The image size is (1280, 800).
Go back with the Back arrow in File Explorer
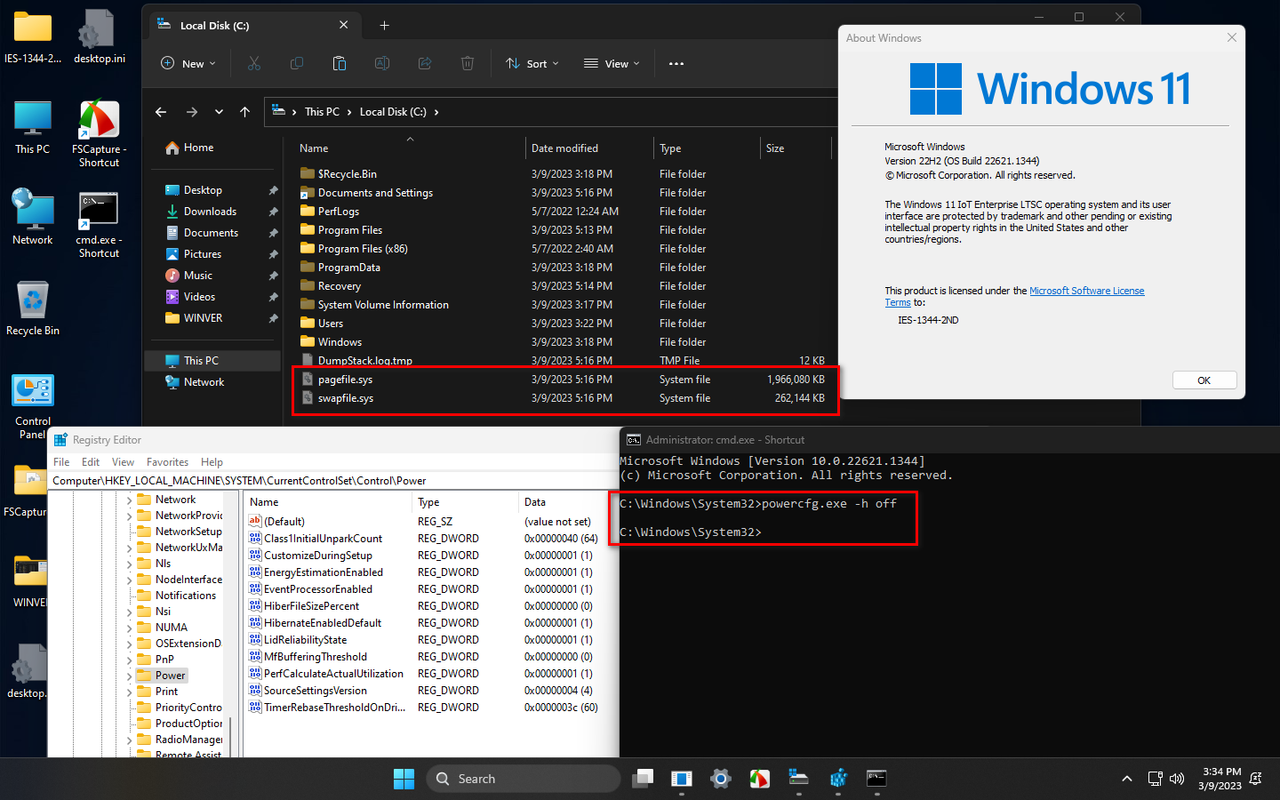[161, 112]
